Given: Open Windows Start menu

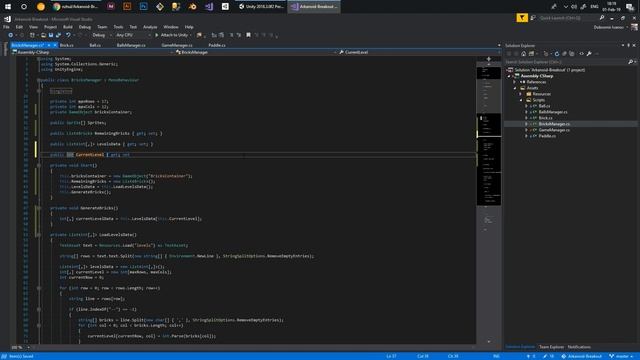Looking at the screenshot, I should click(8, 7).
